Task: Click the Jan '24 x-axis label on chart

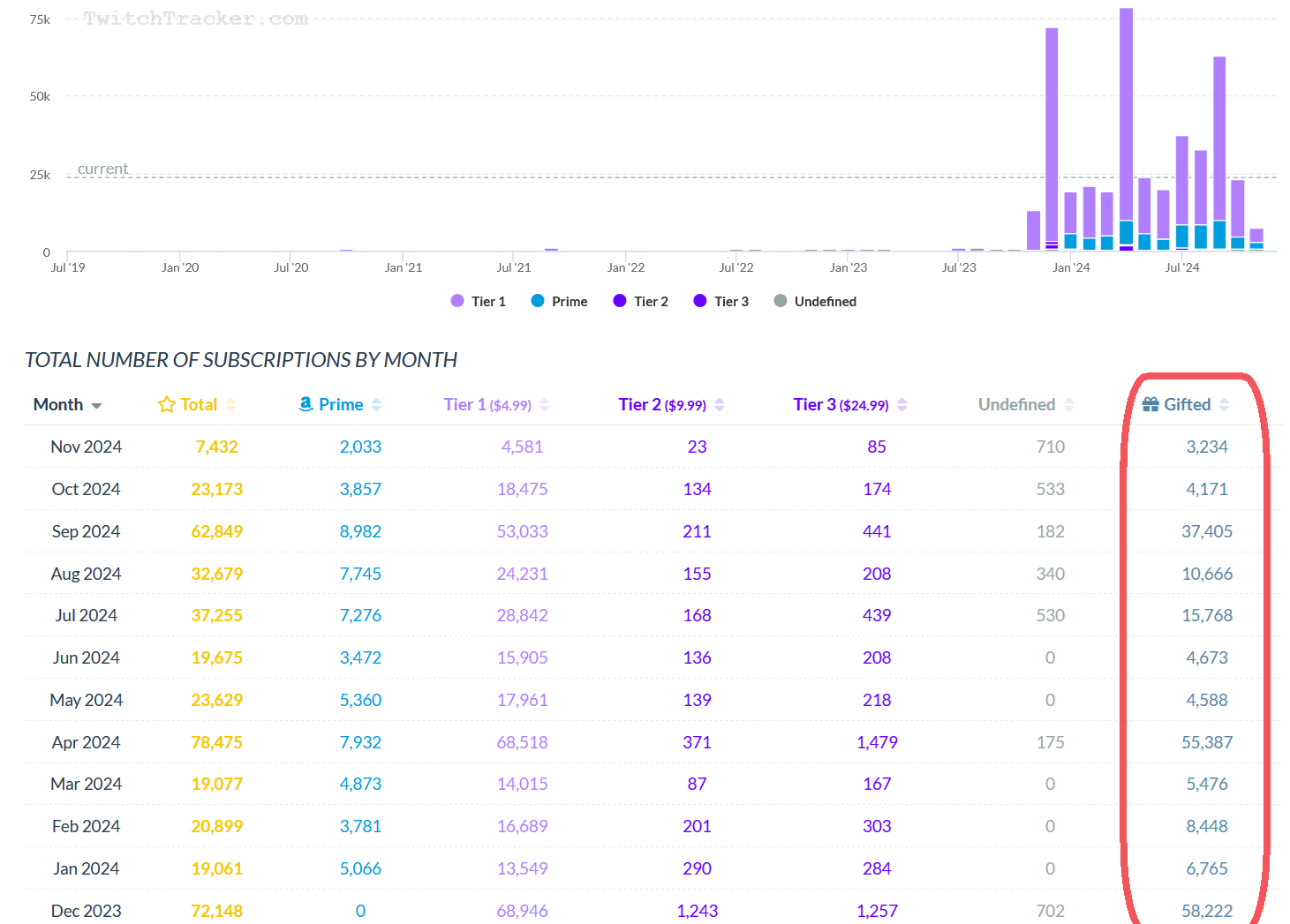Action: click(1071, 267)
